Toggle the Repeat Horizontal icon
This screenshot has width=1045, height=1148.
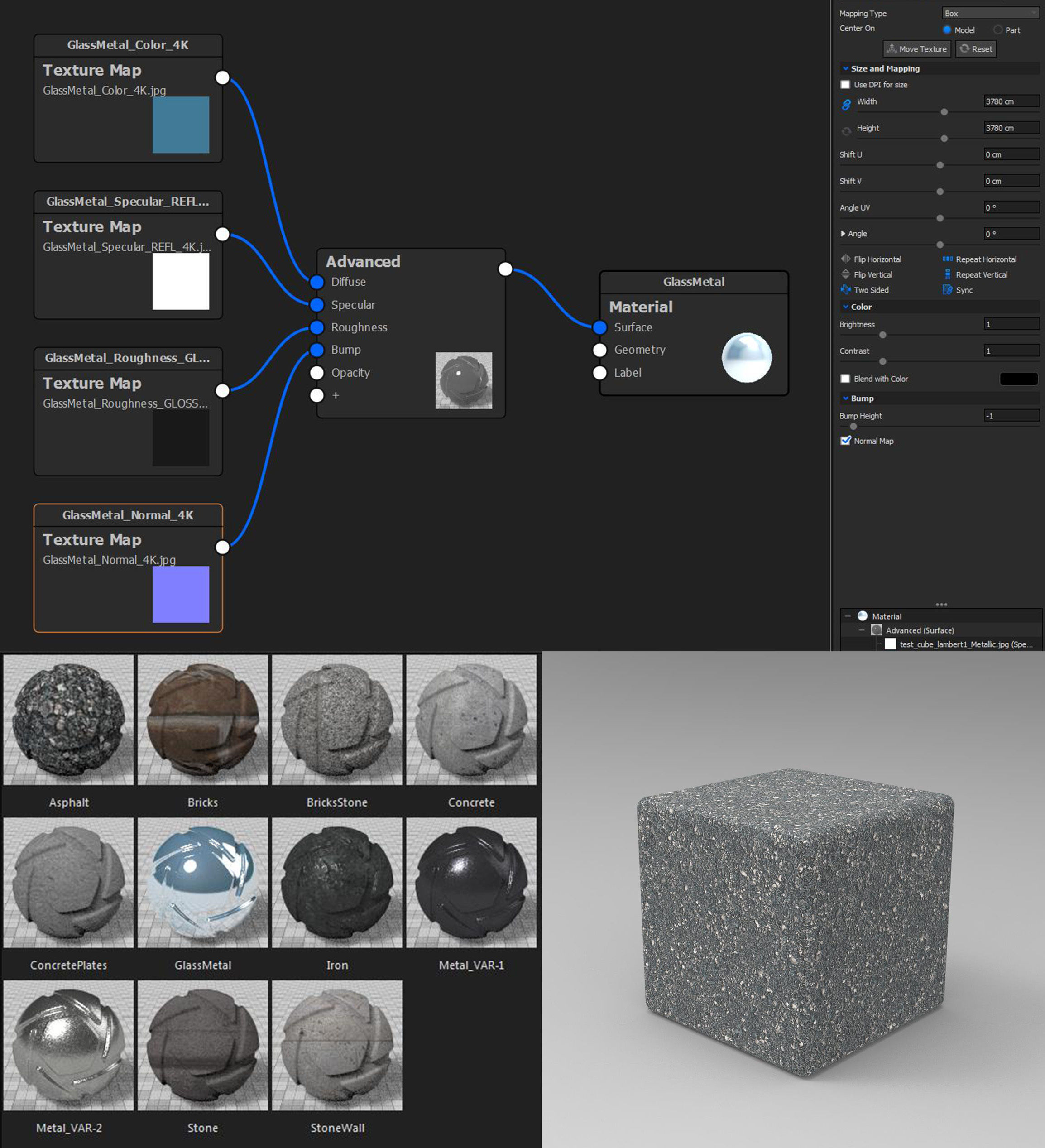click(948, 259)
